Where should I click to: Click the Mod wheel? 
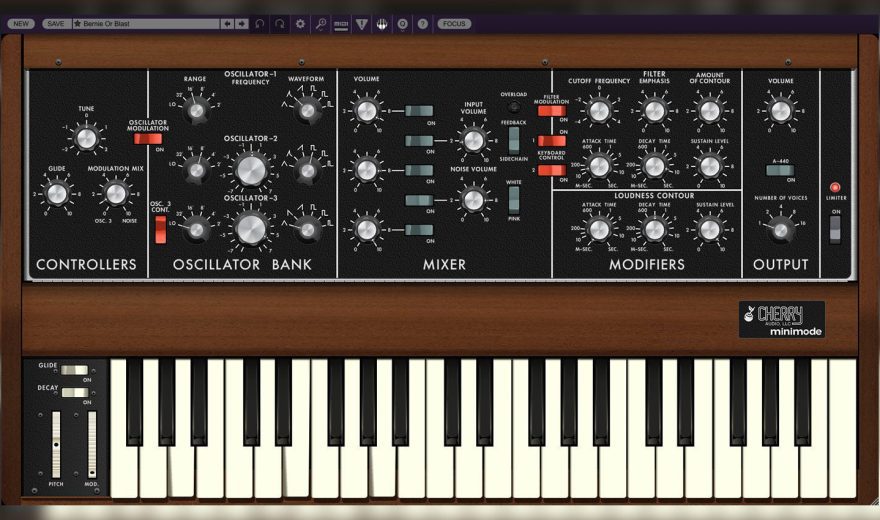point(92,444)
